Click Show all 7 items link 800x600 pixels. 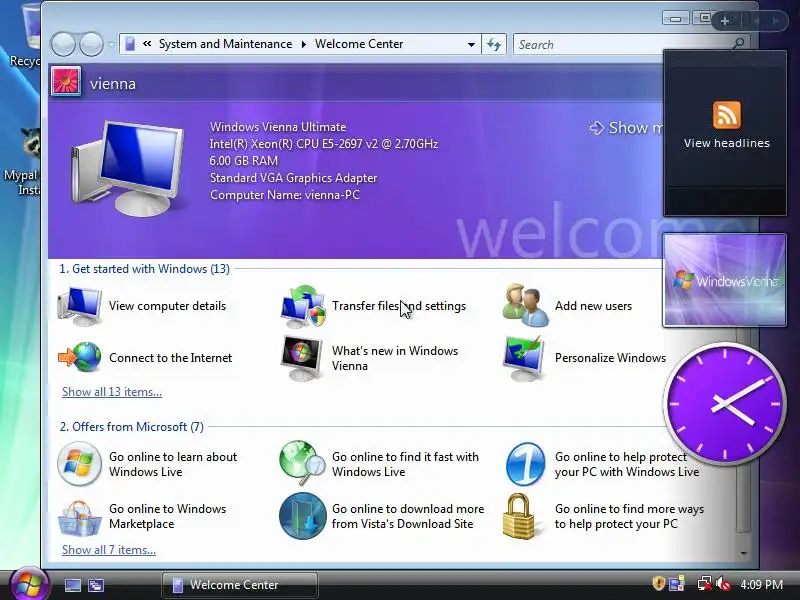coord(109,550)
